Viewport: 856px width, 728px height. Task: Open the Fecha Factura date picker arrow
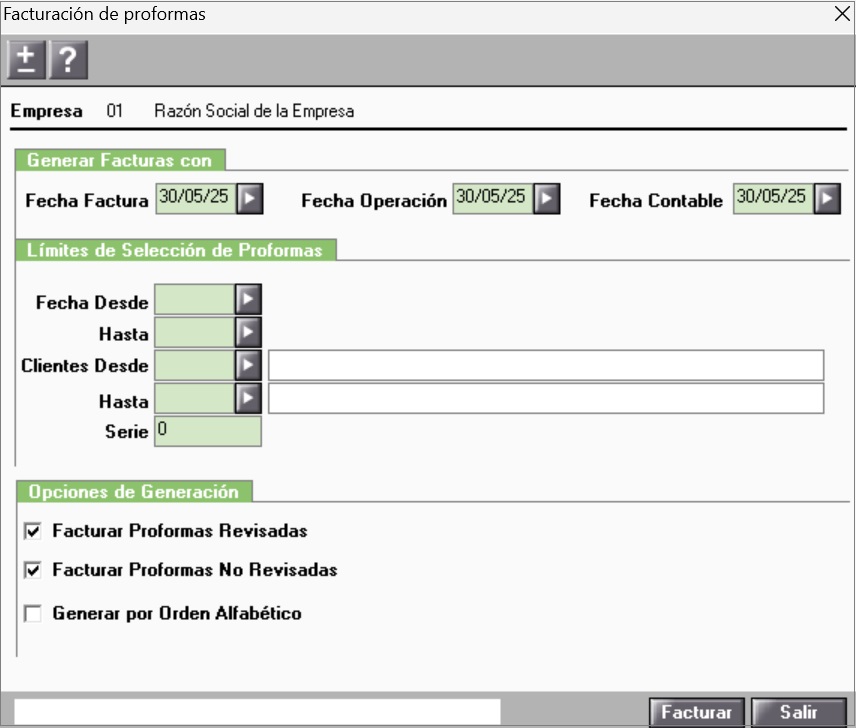click(250, 199)
